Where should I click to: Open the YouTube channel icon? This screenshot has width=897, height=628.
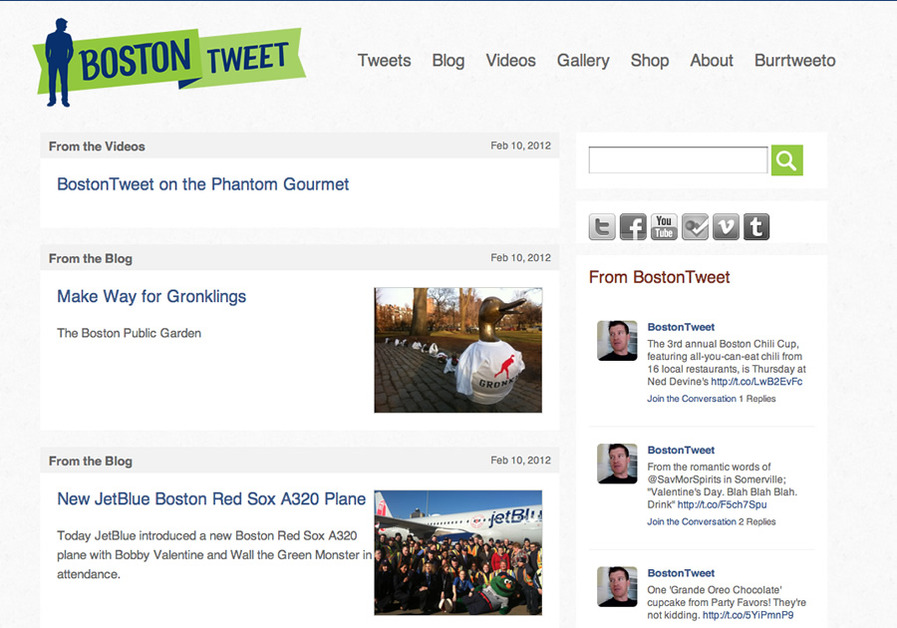(663, 227)
